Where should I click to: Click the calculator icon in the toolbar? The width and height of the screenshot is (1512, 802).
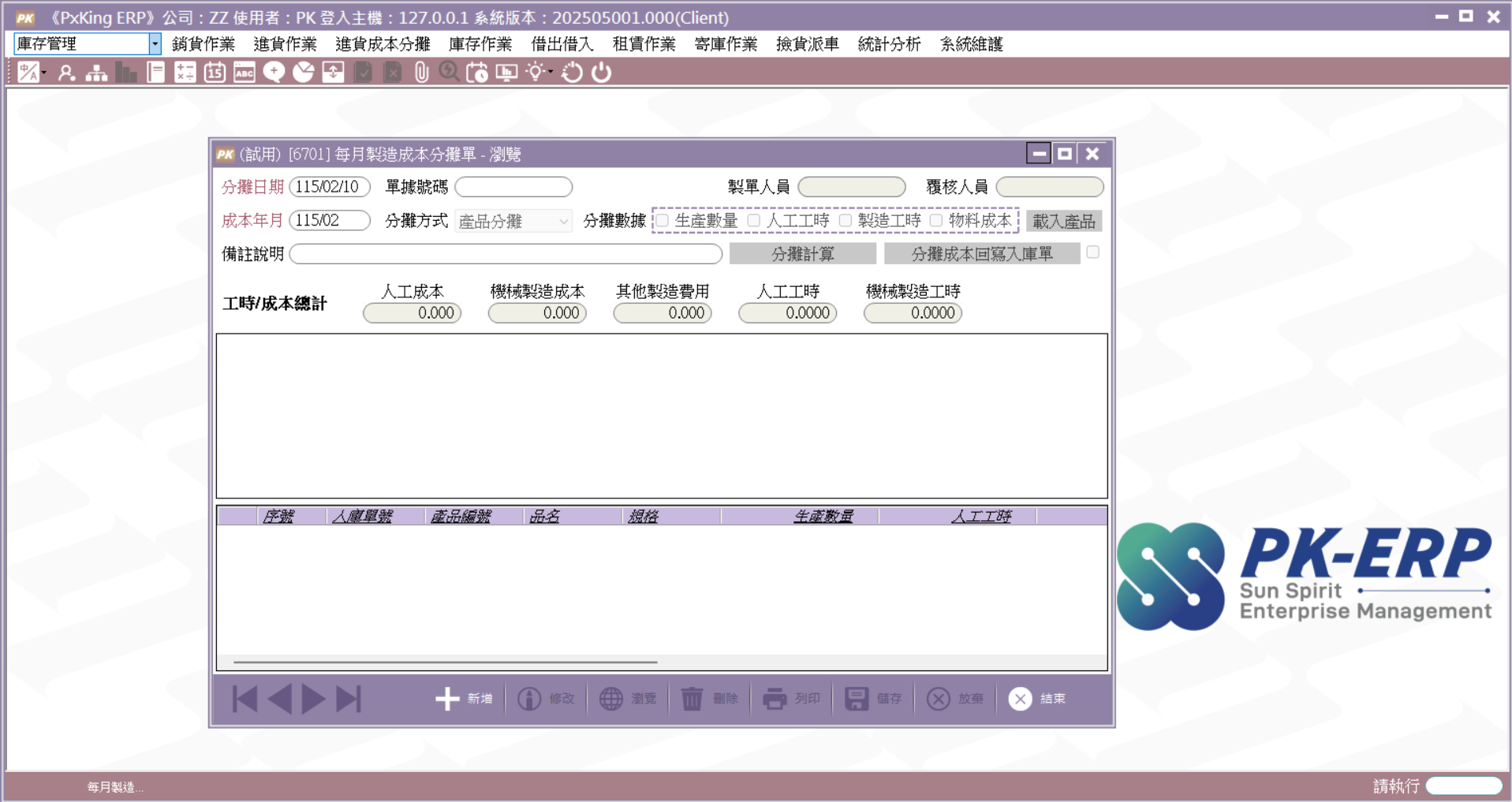(x=185, y=73)
